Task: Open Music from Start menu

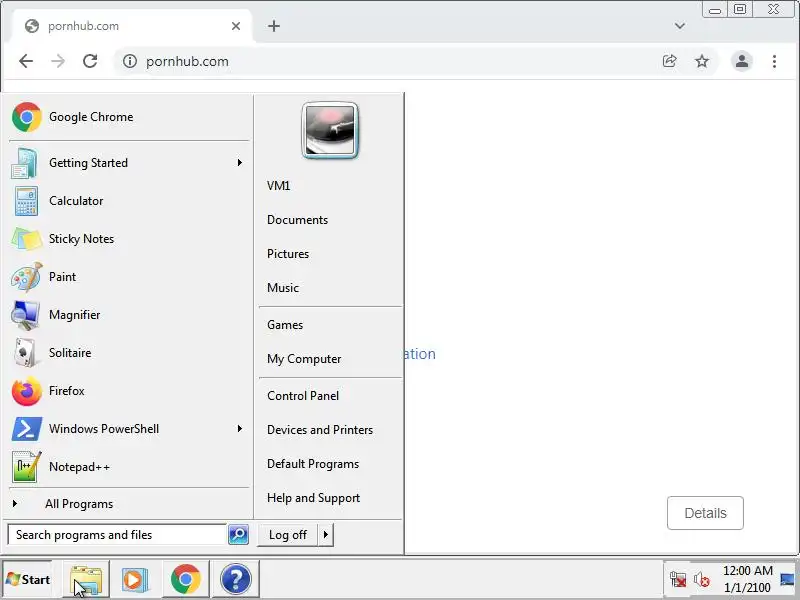Action: (x=283, y=288)
